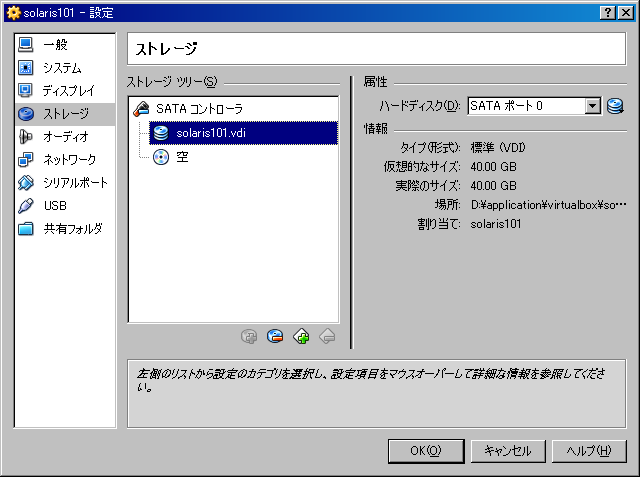This screenshot has width=640, height=477.
Task: Click the 標準 (VDI) type value
Action: coord(498,148)
